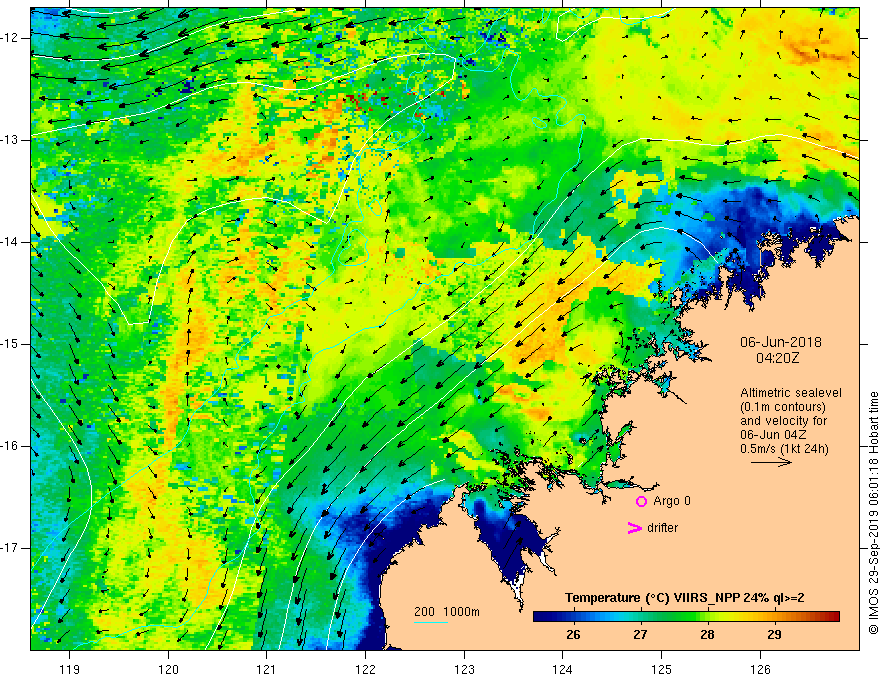Click the '200 1000m' depth contour label

(447, 612)
